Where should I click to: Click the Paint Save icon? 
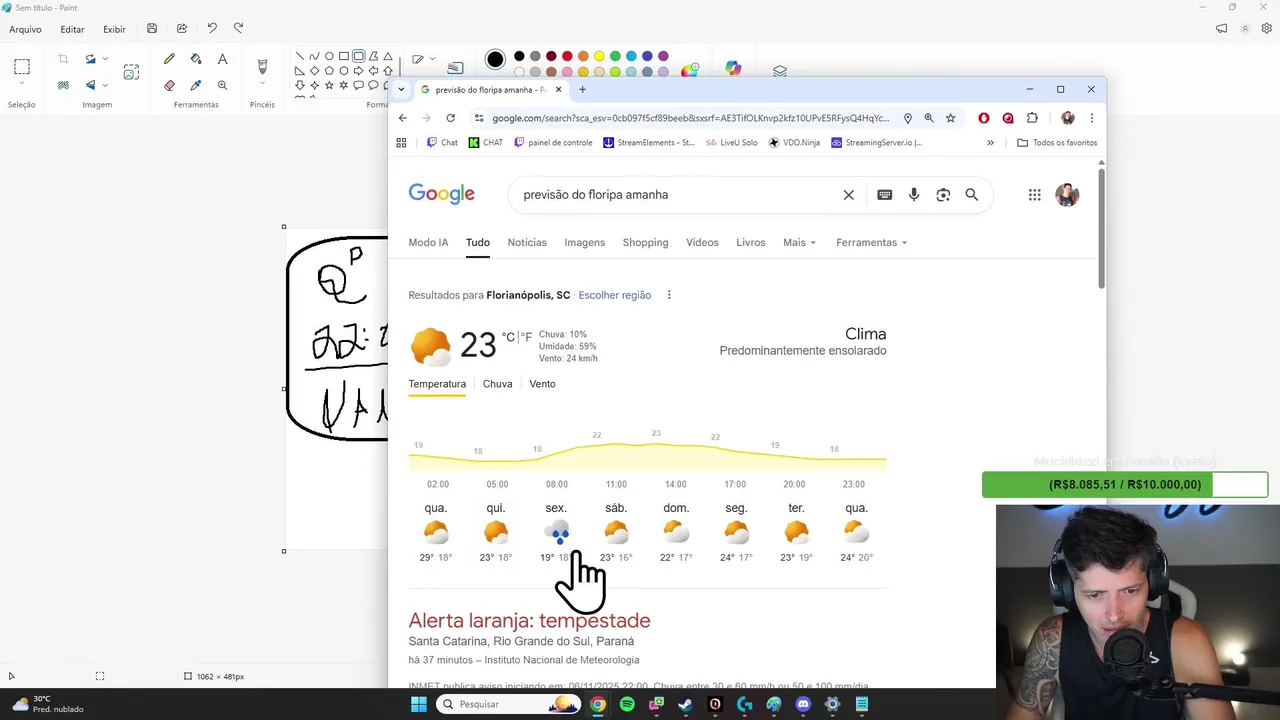click(x=152, y=28)
